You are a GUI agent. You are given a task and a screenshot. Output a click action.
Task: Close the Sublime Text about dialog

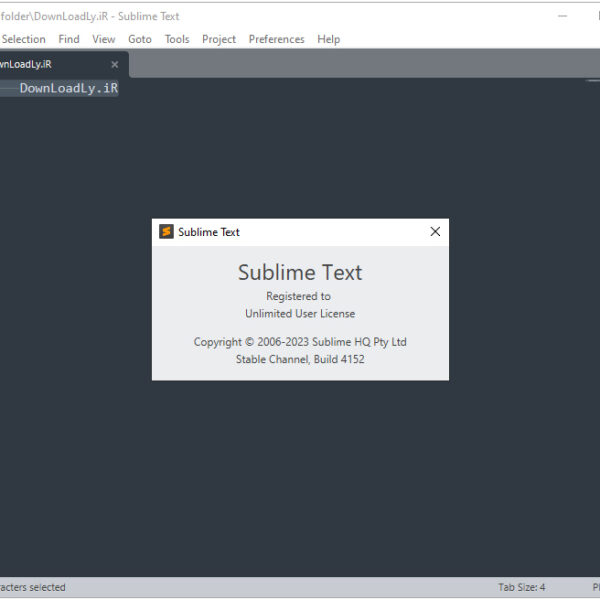click(x=435, y=232)
